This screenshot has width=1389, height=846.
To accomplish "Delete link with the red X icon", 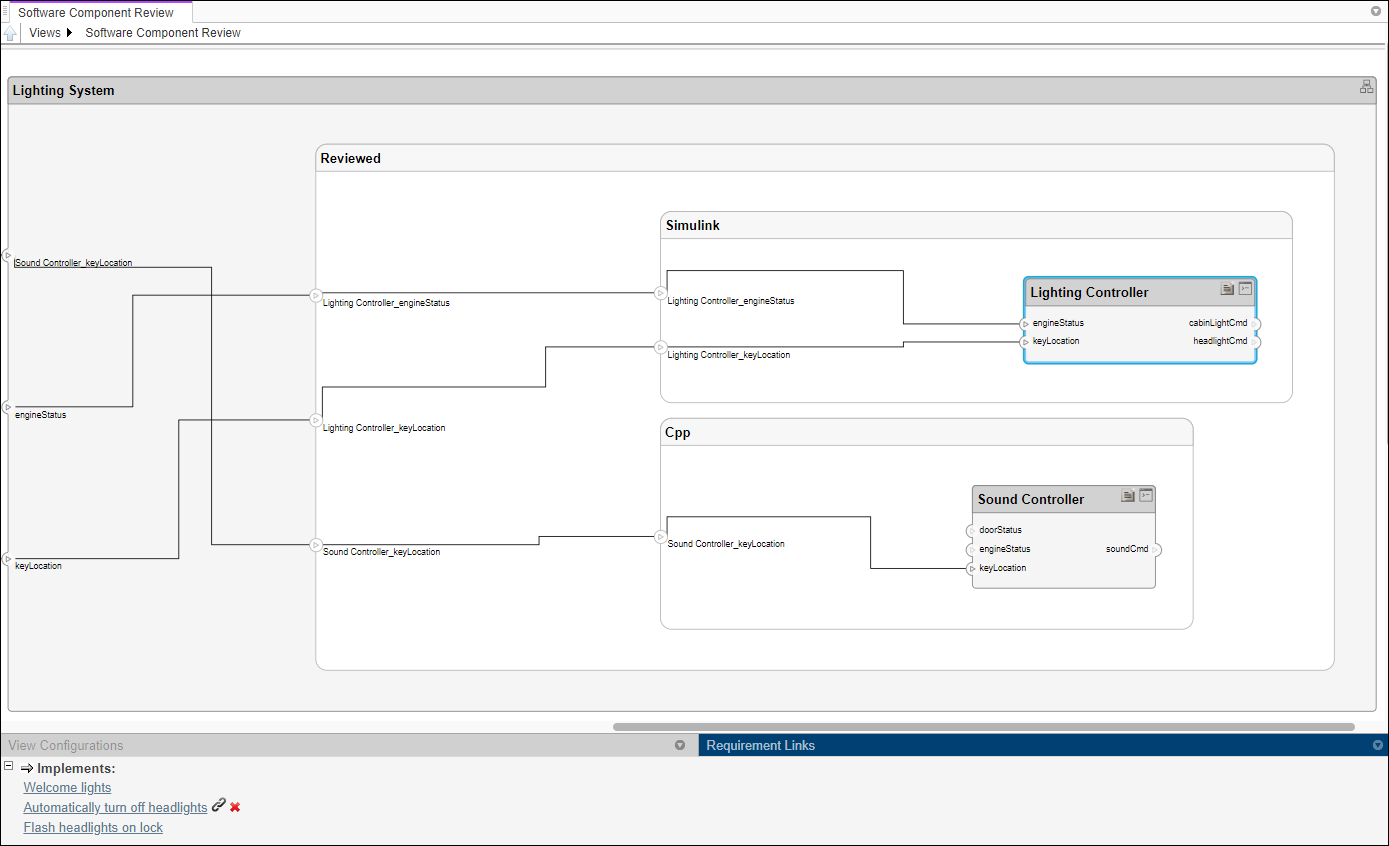I will [235, 807].
